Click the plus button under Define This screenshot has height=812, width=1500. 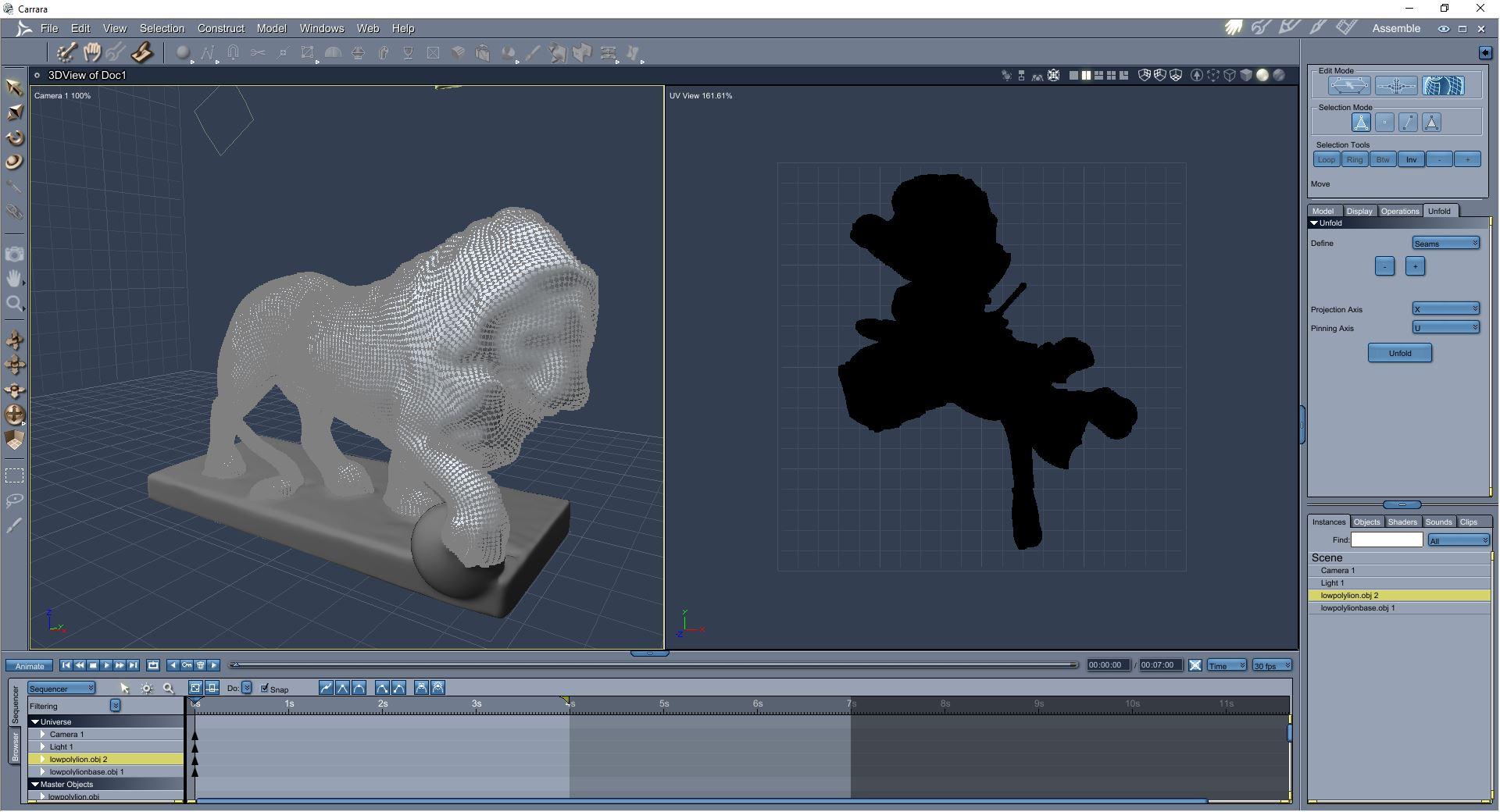1414,266
